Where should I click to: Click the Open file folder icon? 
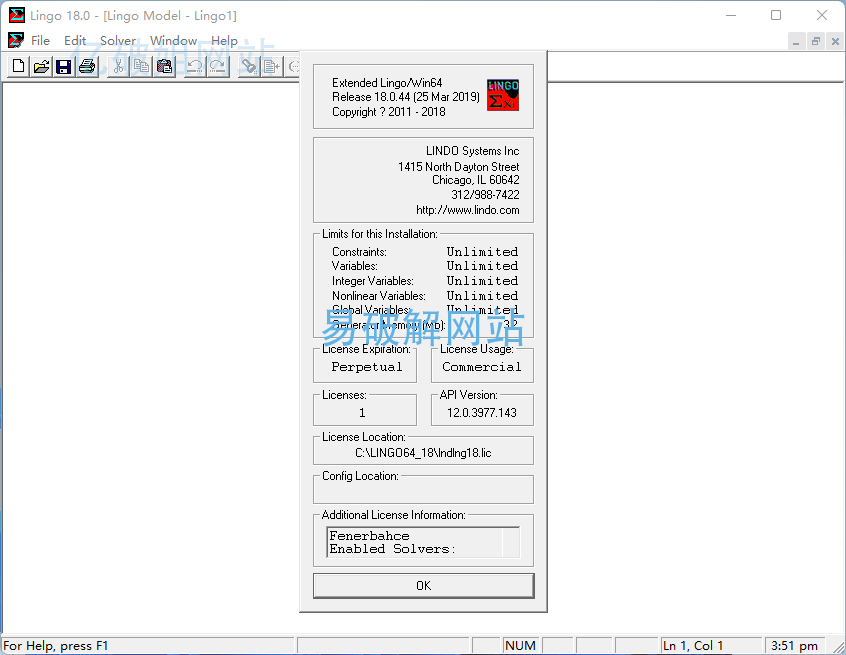[x=41, y=67]
